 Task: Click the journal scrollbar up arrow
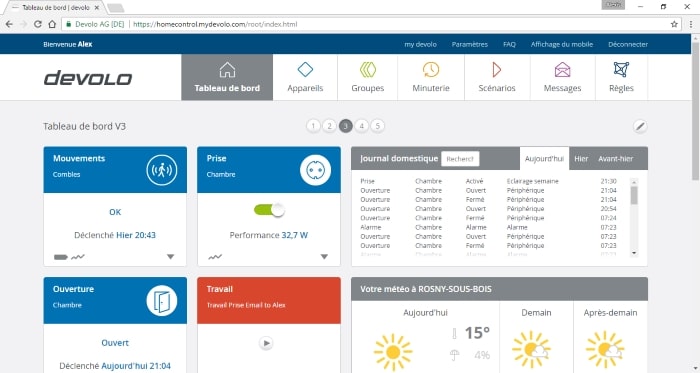coord(634,182)
